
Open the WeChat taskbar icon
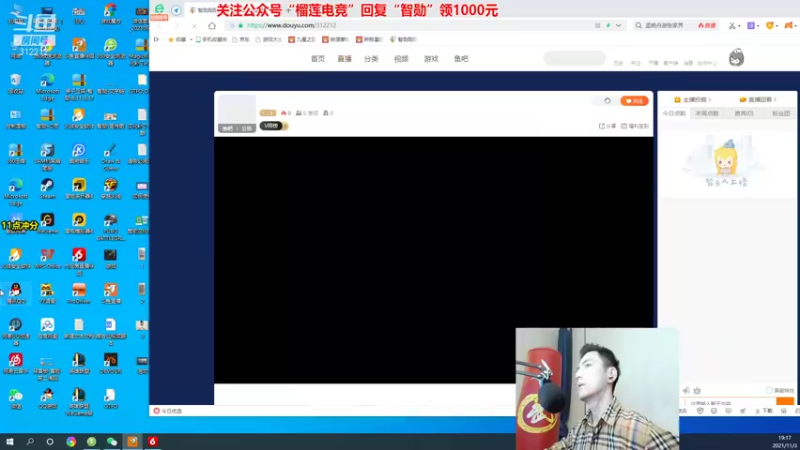point(112,441)
